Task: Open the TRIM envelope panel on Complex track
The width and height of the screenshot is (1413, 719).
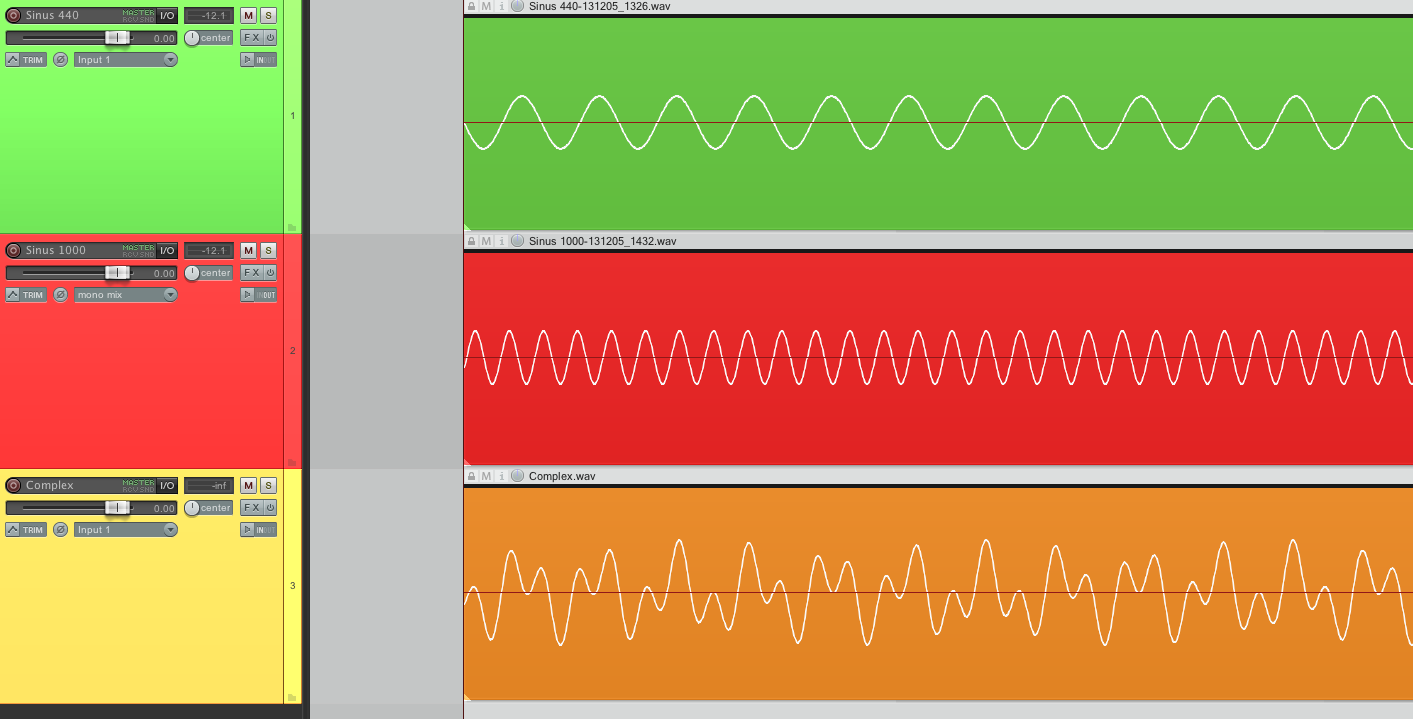Action: pyautogui.click(x=25, y=529)
